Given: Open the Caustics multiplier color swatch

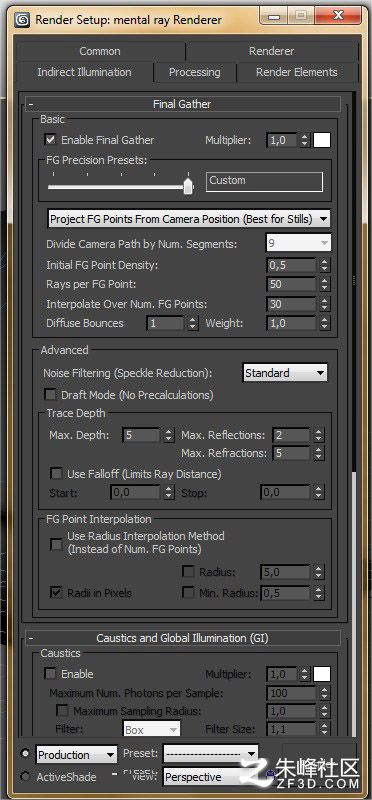Looking at the screenshot, I should (322, 674).
